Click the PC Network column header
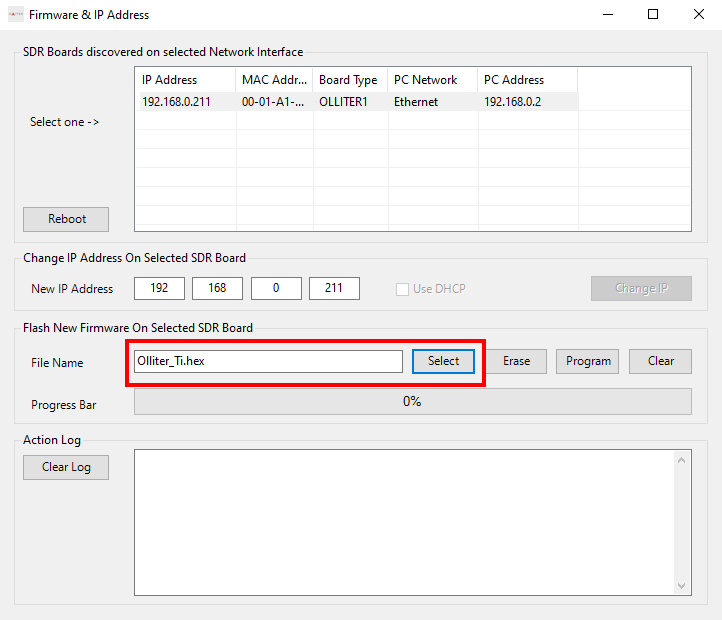 pos(433,80)
